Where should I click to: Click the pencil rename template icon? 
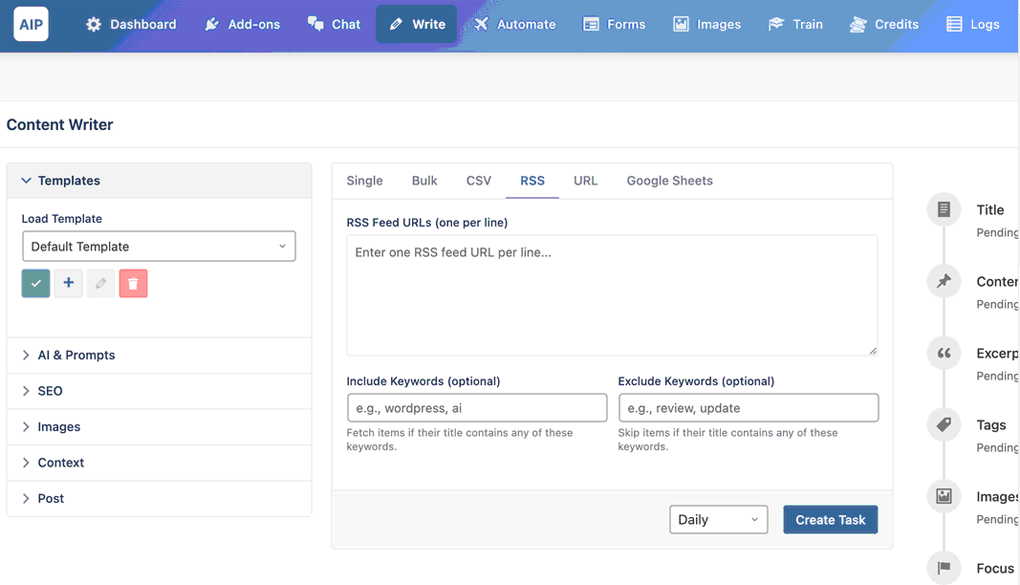pyautogui.click(x=100, y=283)
